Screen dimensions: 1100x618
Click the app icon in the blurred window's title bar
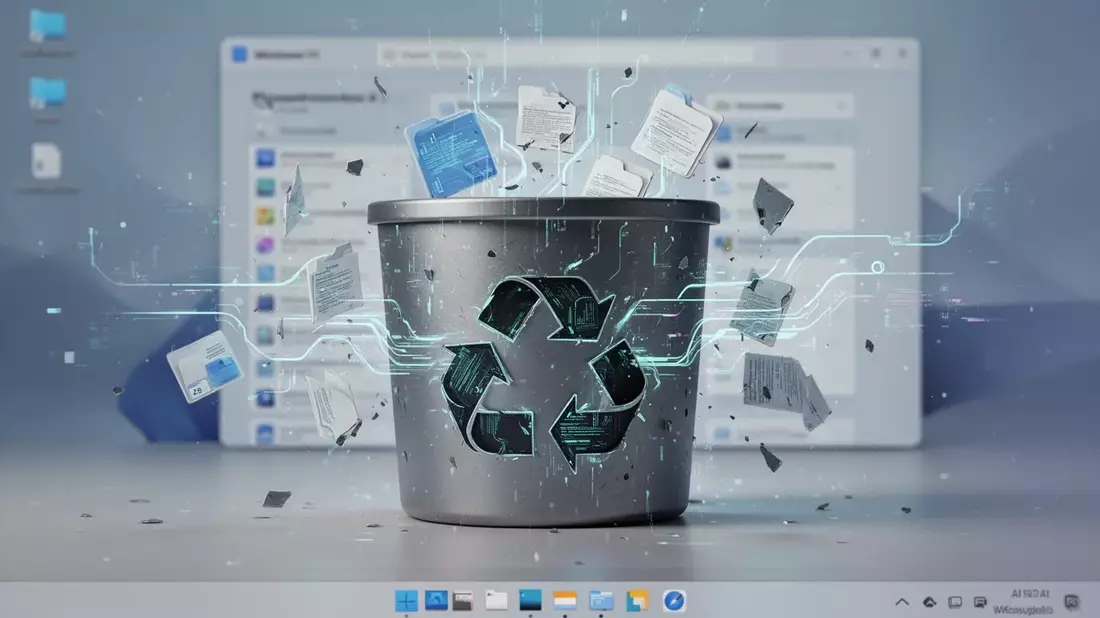tap(239, 54)
